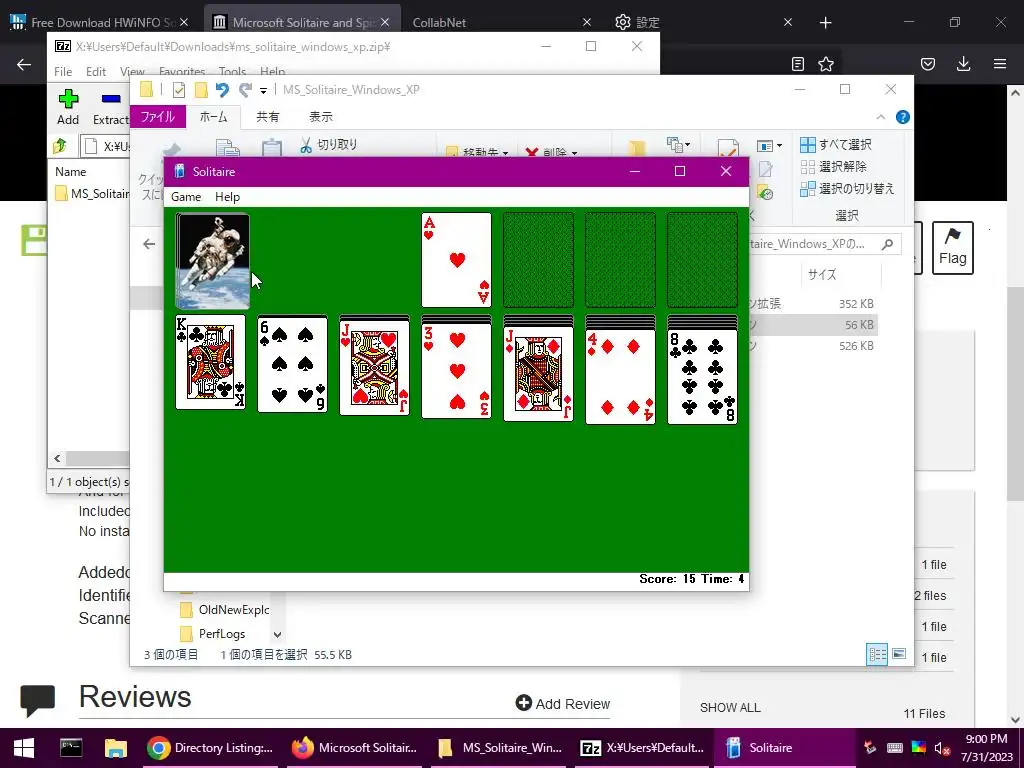Viewport: 1024px width, 768px height.
Task: Click 選択解除 in Explorer ribbon
Action: pos(833,167)
